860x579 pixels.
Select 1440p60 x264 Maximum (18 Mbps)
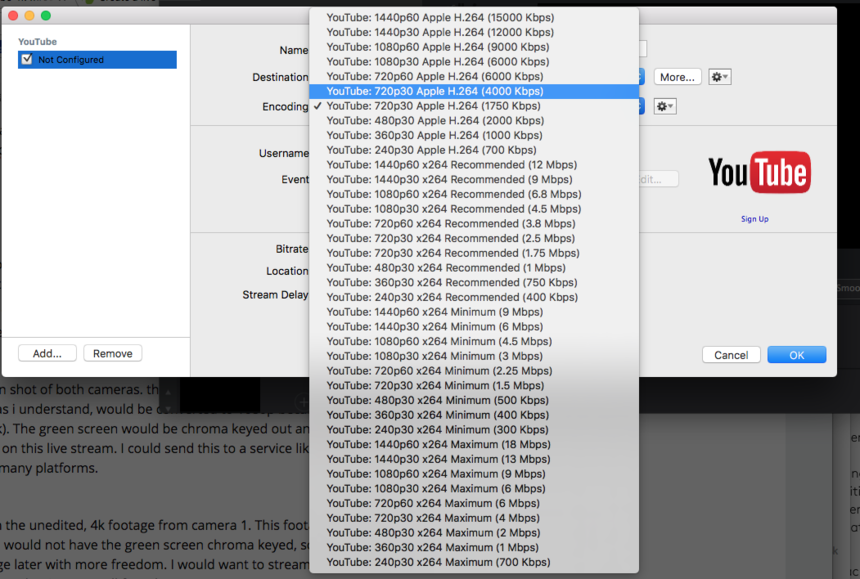tap(474, 445)
